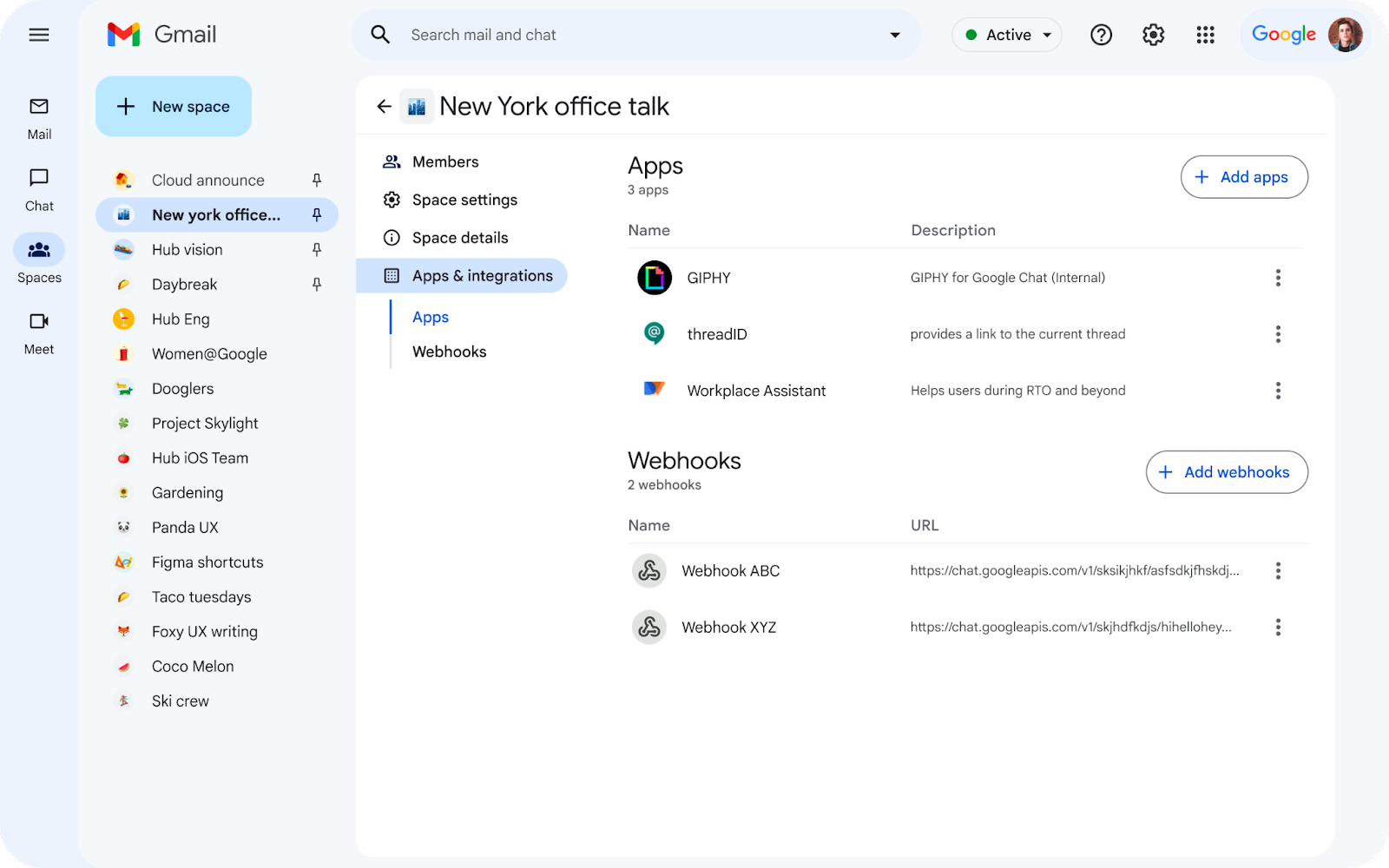Screen dimensions: 1389x868
Task: Open the Hub Eng space
Action: click(x=217, y=319)
